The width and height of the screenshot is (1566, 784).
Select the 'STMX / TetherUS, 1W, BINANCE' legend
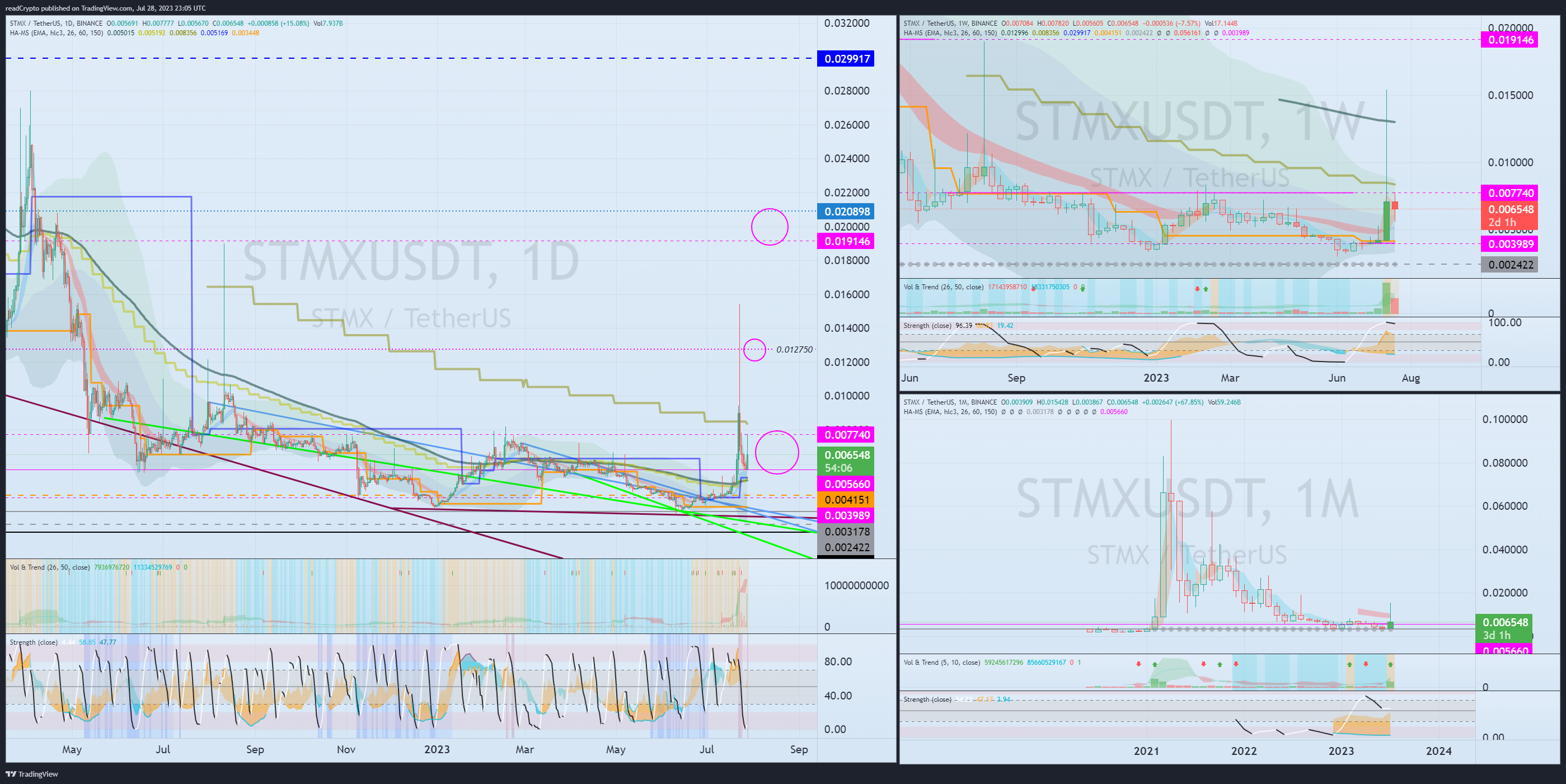pyautogui.click(x=950, y=23)
